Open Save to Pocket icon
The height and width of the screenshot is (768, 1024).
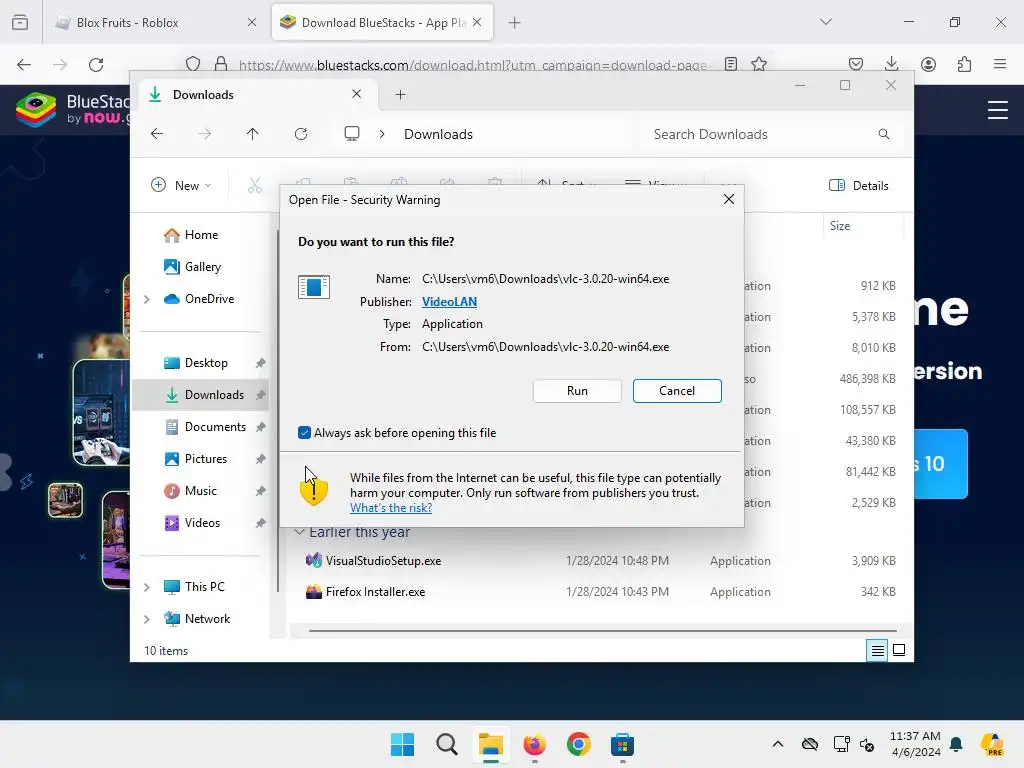(856, 64)
